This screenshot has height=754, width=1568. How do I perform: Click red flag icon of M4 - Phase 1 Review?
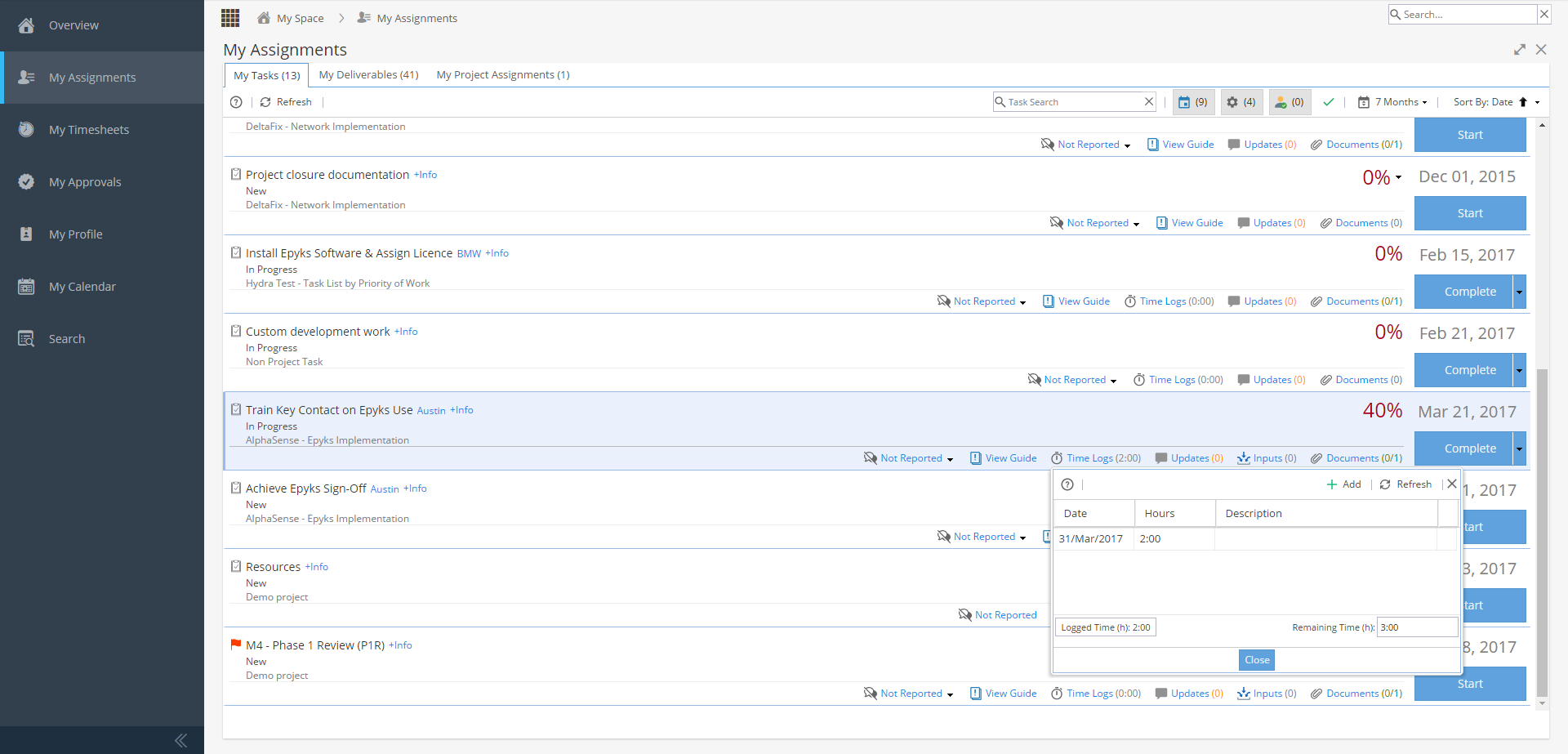click(236, 645)
